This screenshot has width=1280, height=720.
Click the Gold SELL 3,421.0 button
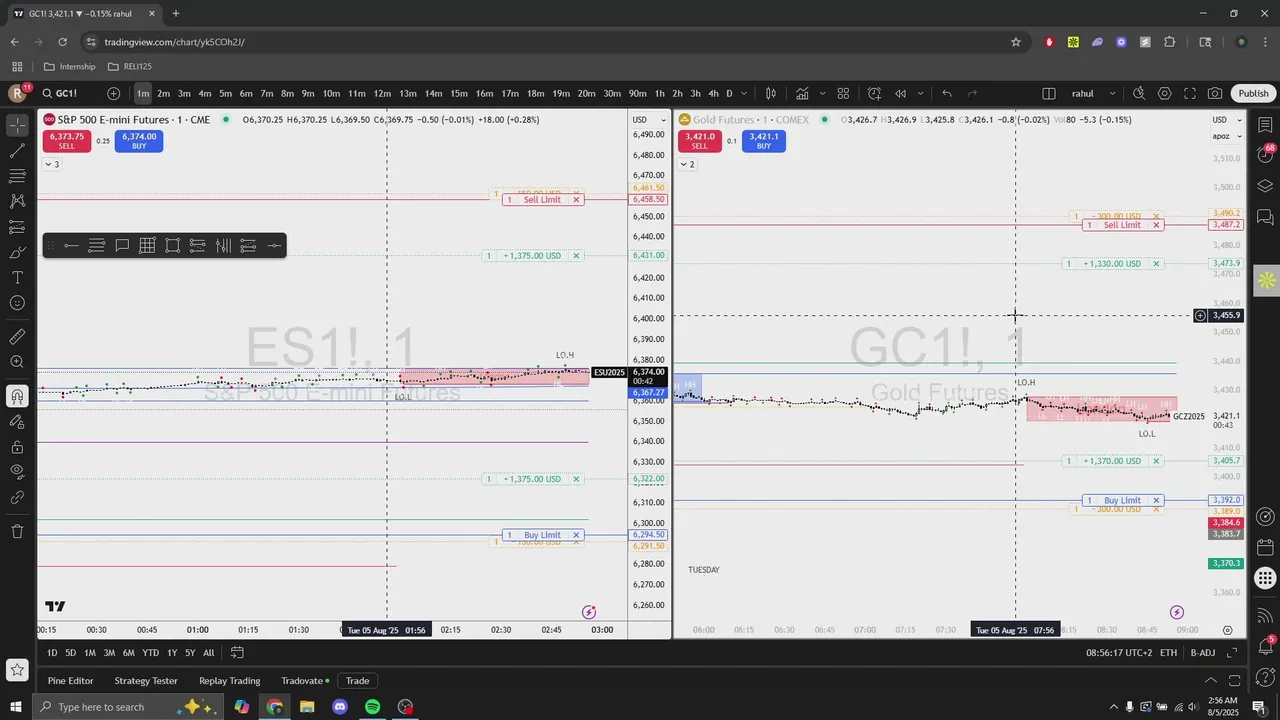pos(699,141)
